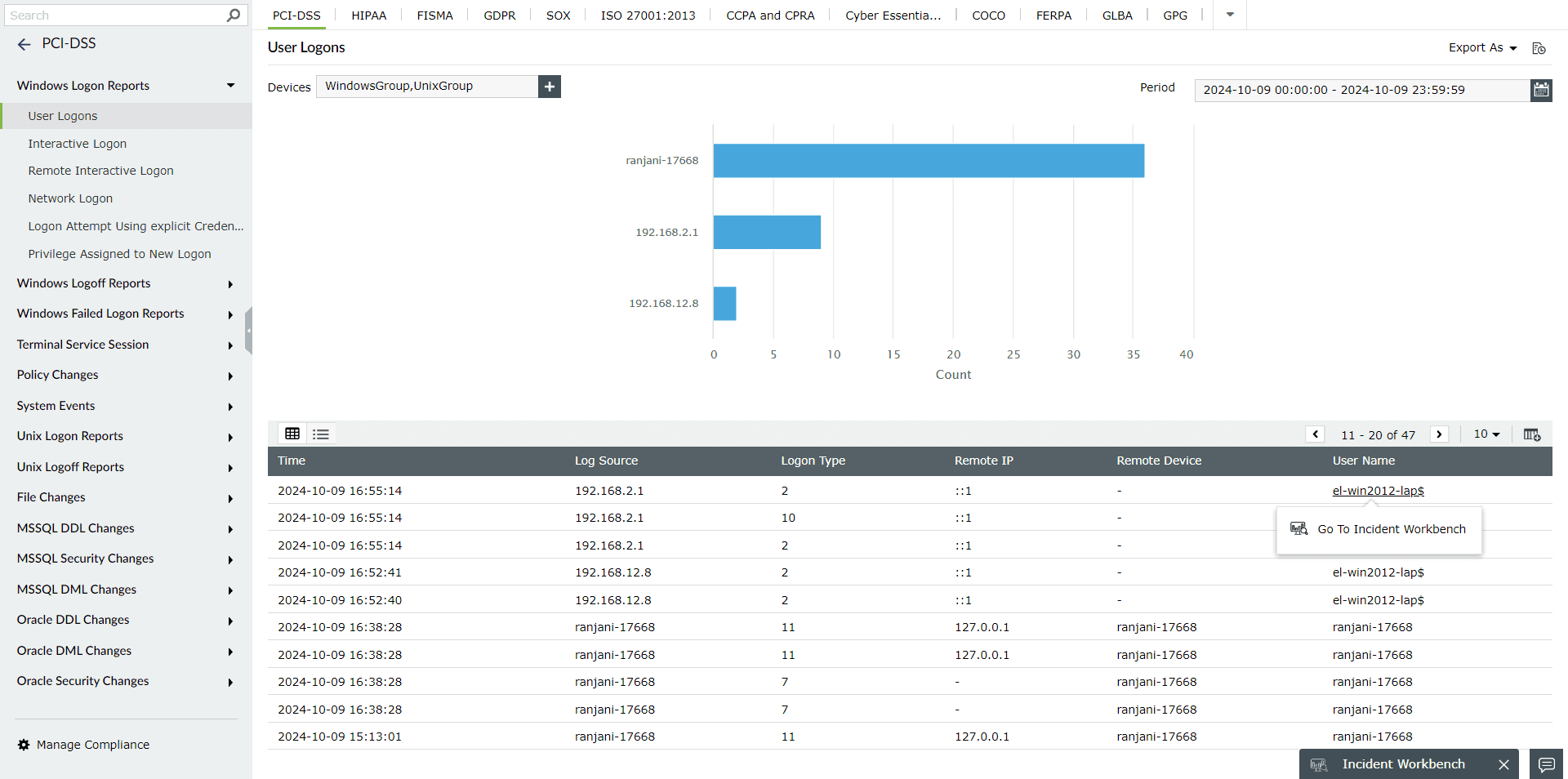Click the feedback chat icon at bottom right

pos(1546,765)
